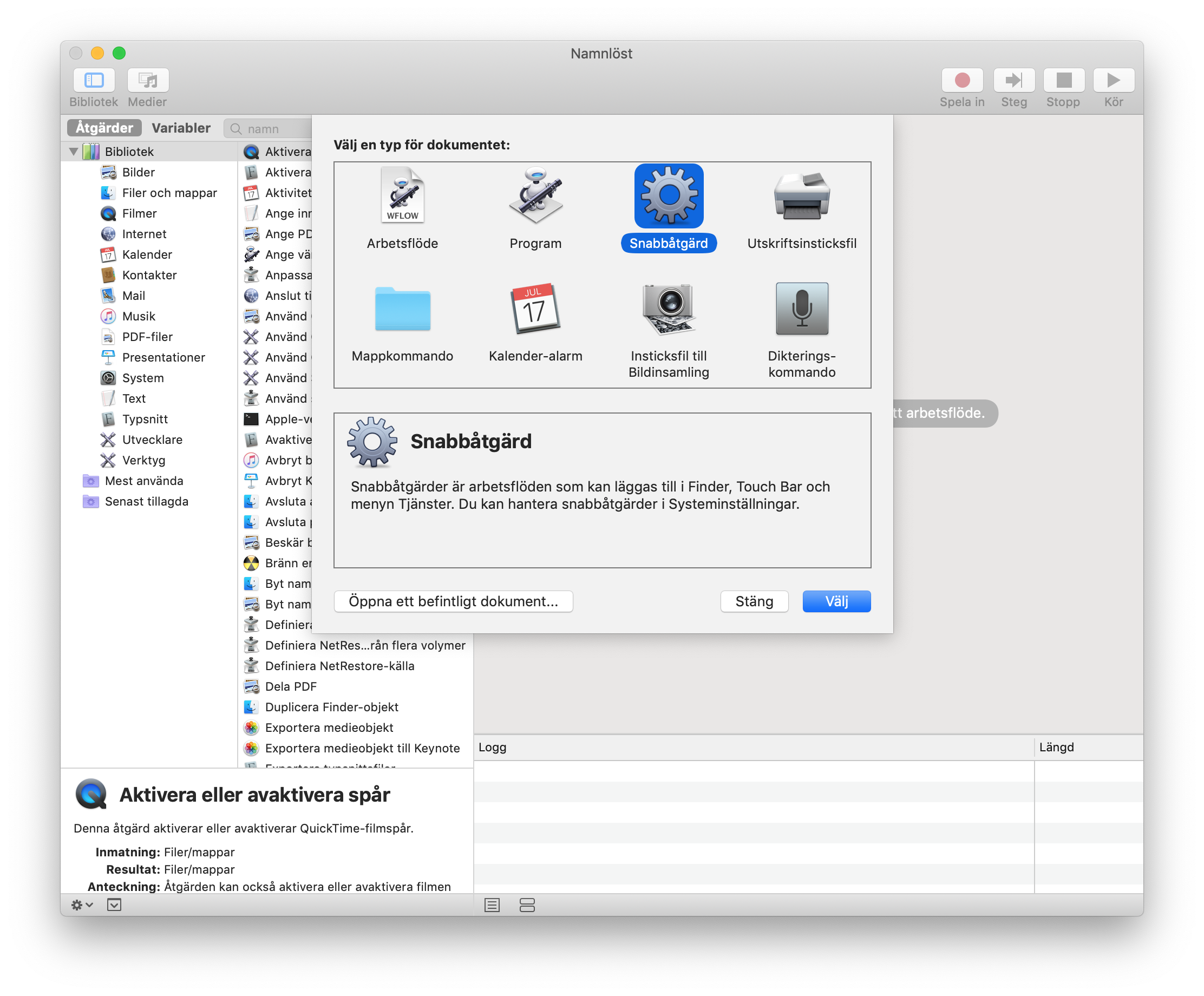Select the Dikteringskommando microphone icon
This screenshot has height=996, width=1204.
click(x=802, y=309)
